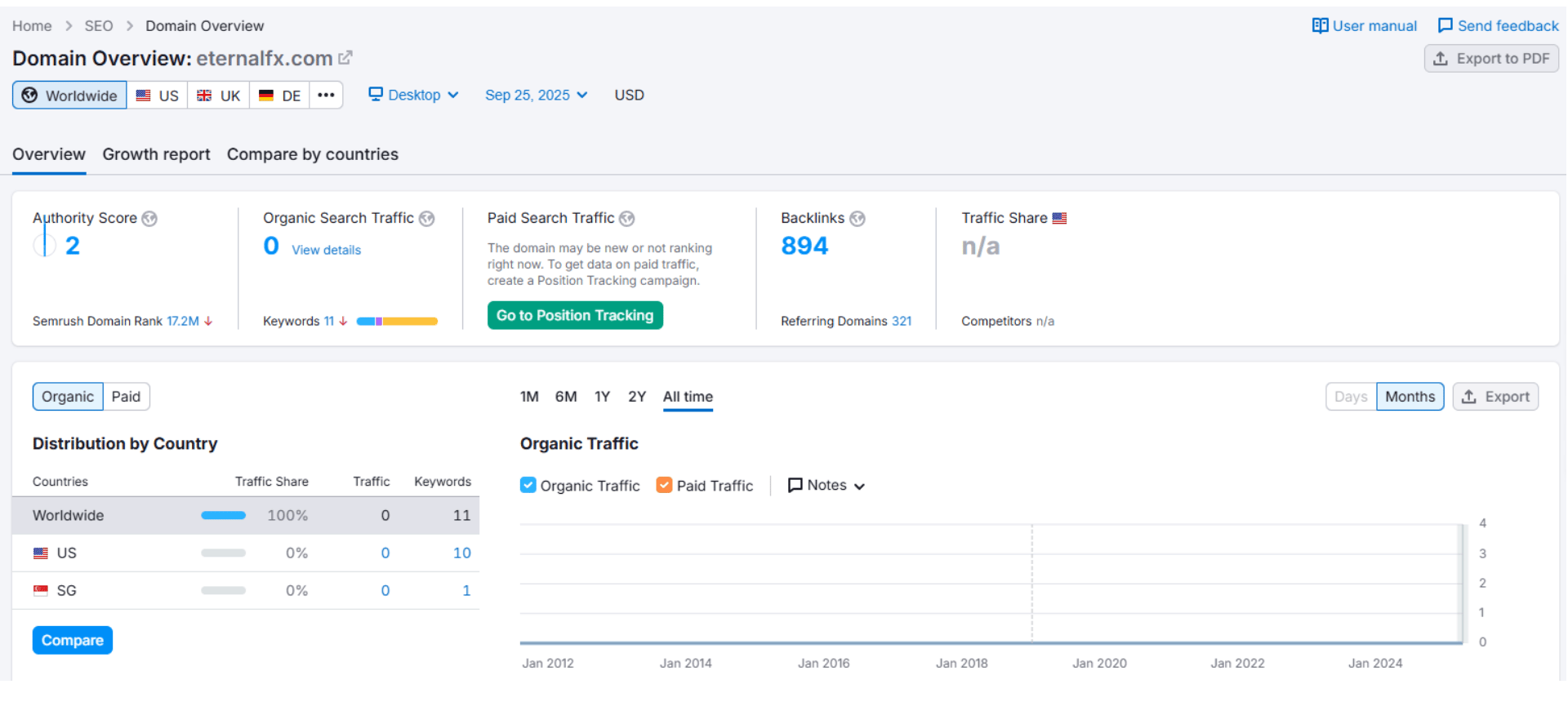Click the blue Compare button
1568x702 pixels.
73,641
